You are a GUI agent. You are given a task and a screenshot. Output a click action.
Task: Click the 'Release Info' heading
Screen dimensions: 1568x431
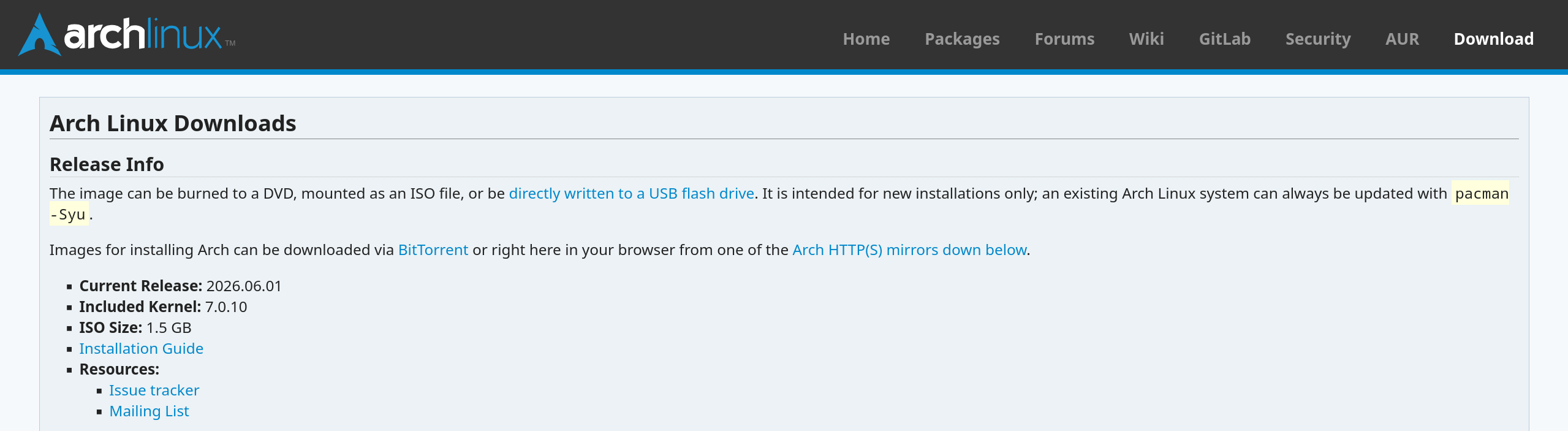coord(107,164)
